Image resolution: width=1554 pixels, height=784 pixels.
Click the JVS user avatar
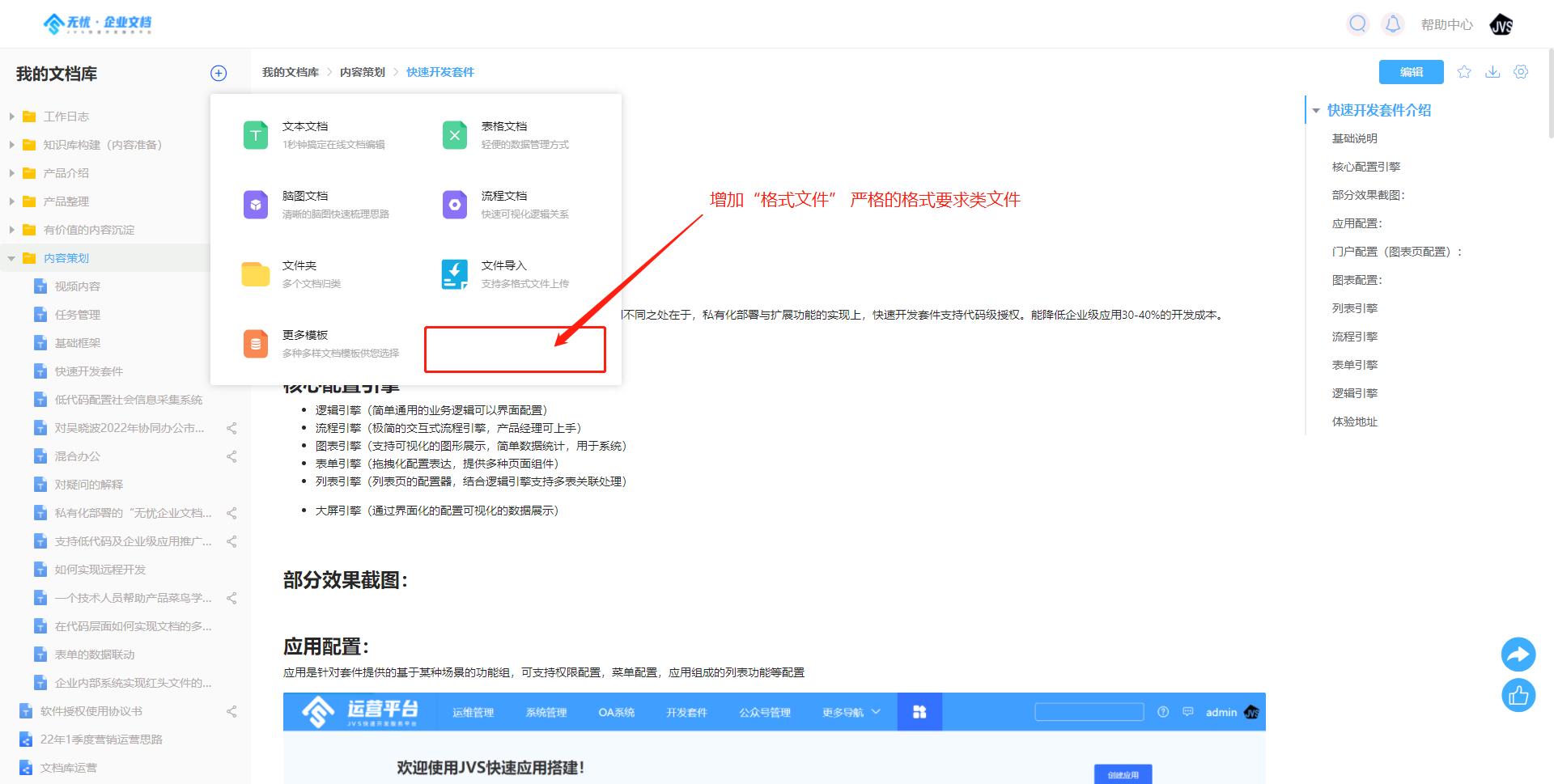click(1501, 25)
